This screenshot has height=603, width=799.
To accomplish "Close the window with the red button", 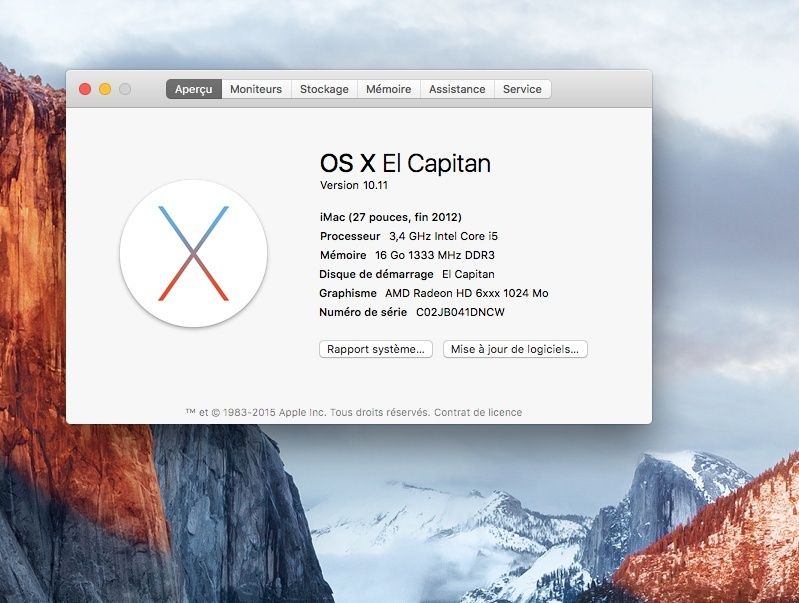I will click(x=85, y=89).
